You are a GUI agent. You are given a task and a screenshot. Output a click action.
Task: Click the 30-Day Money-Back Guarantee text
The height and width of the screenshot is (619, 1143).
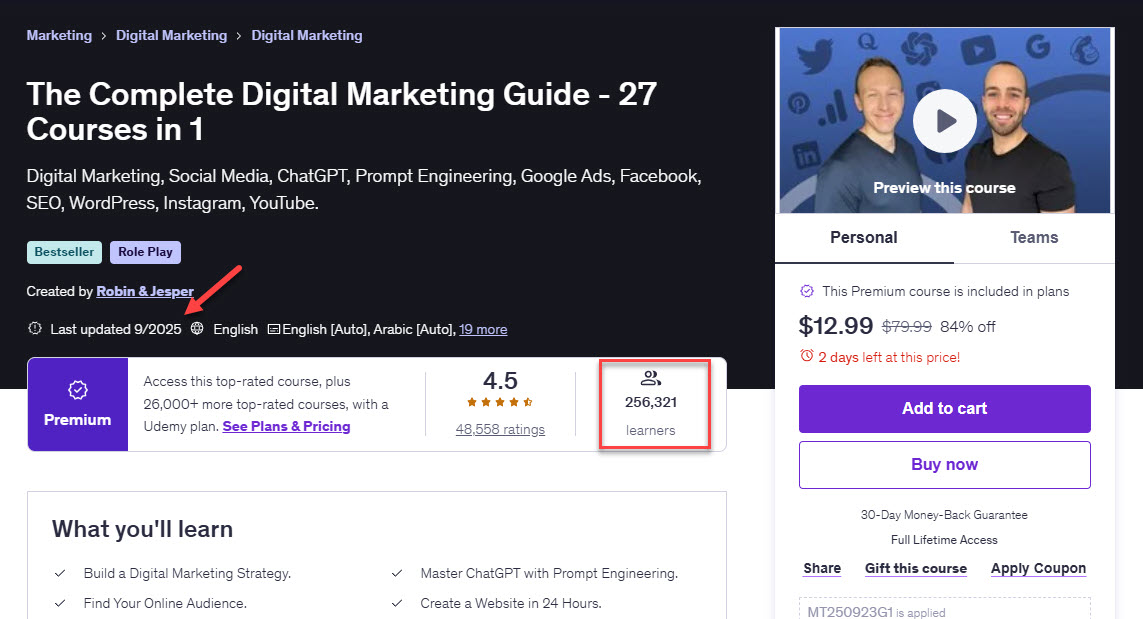pos(944,515)
